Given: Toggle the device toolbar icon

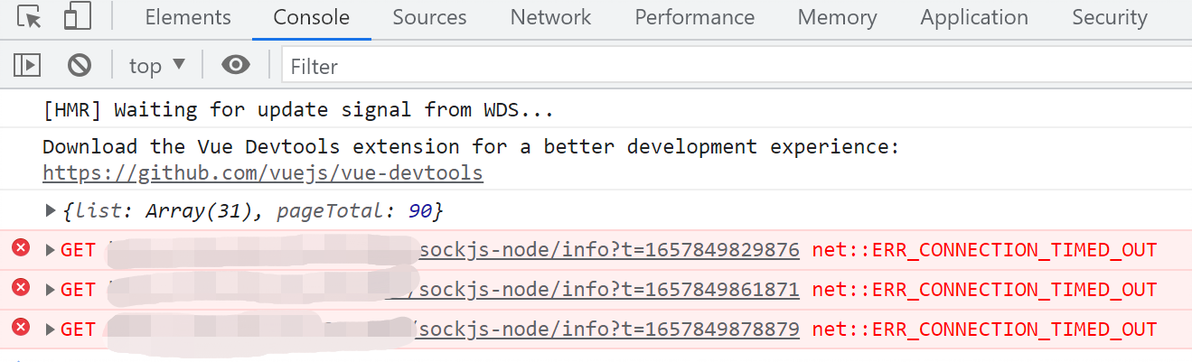Looking at the screenshot, I should 77,17.
